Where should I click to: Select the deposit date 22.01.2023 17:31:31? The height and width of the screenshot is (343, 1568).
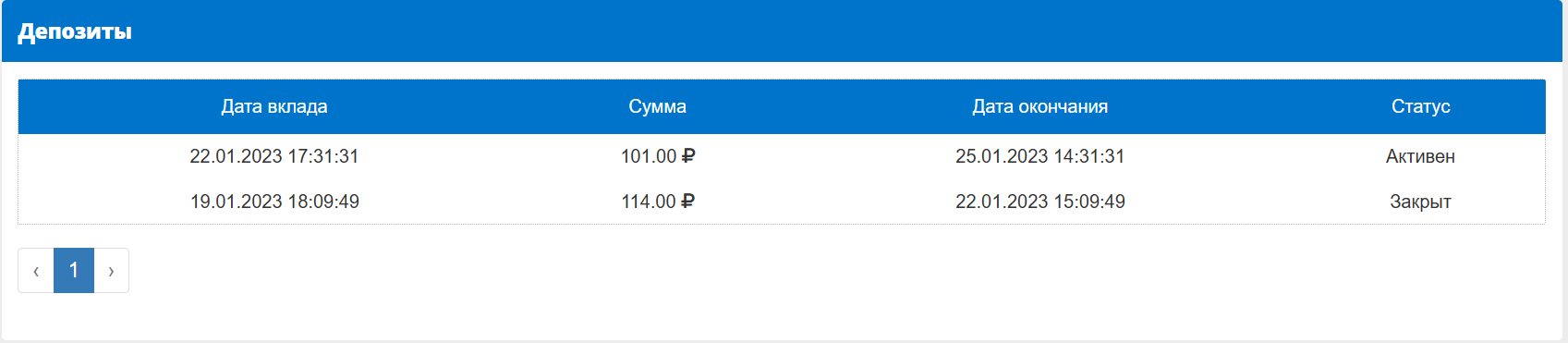[274, 156]
